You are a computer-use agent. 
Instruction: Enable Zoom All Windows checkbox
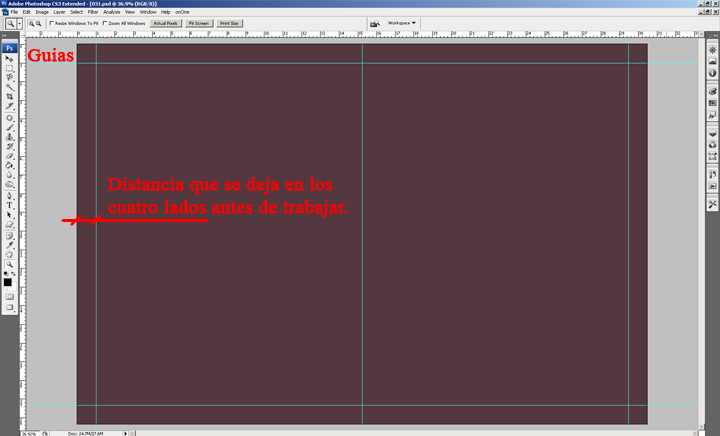tap(105, 22)
